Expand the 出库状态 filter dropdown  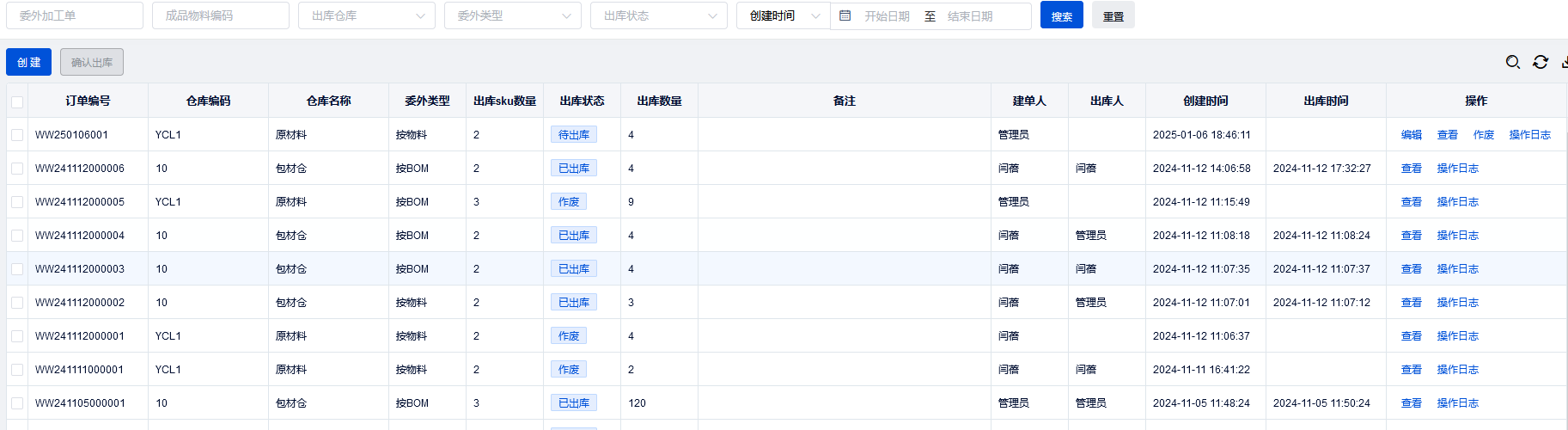659,15
